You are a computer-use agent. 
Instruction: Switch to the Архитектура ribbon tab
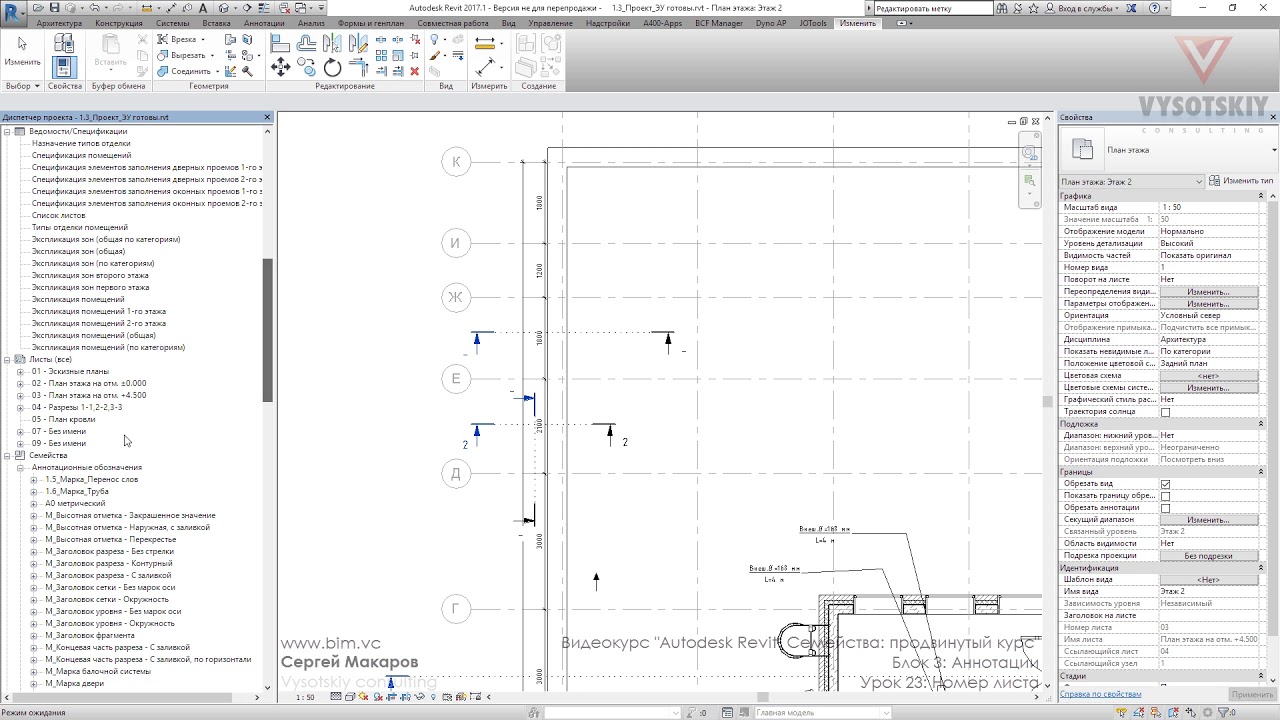(59, 23)
